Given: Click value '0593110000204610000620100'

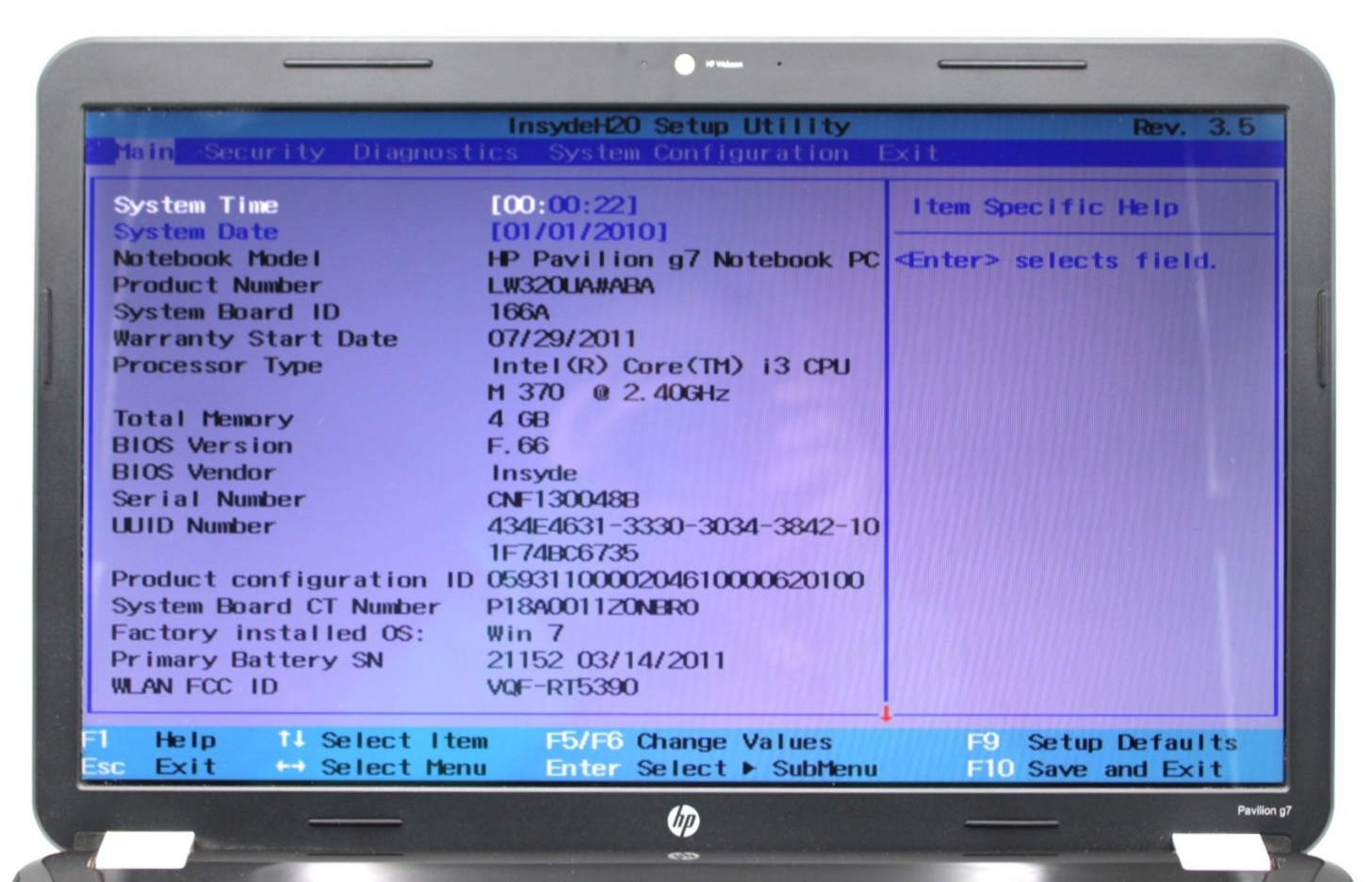Looking at the screenshot, I should (x=676, y=580).
